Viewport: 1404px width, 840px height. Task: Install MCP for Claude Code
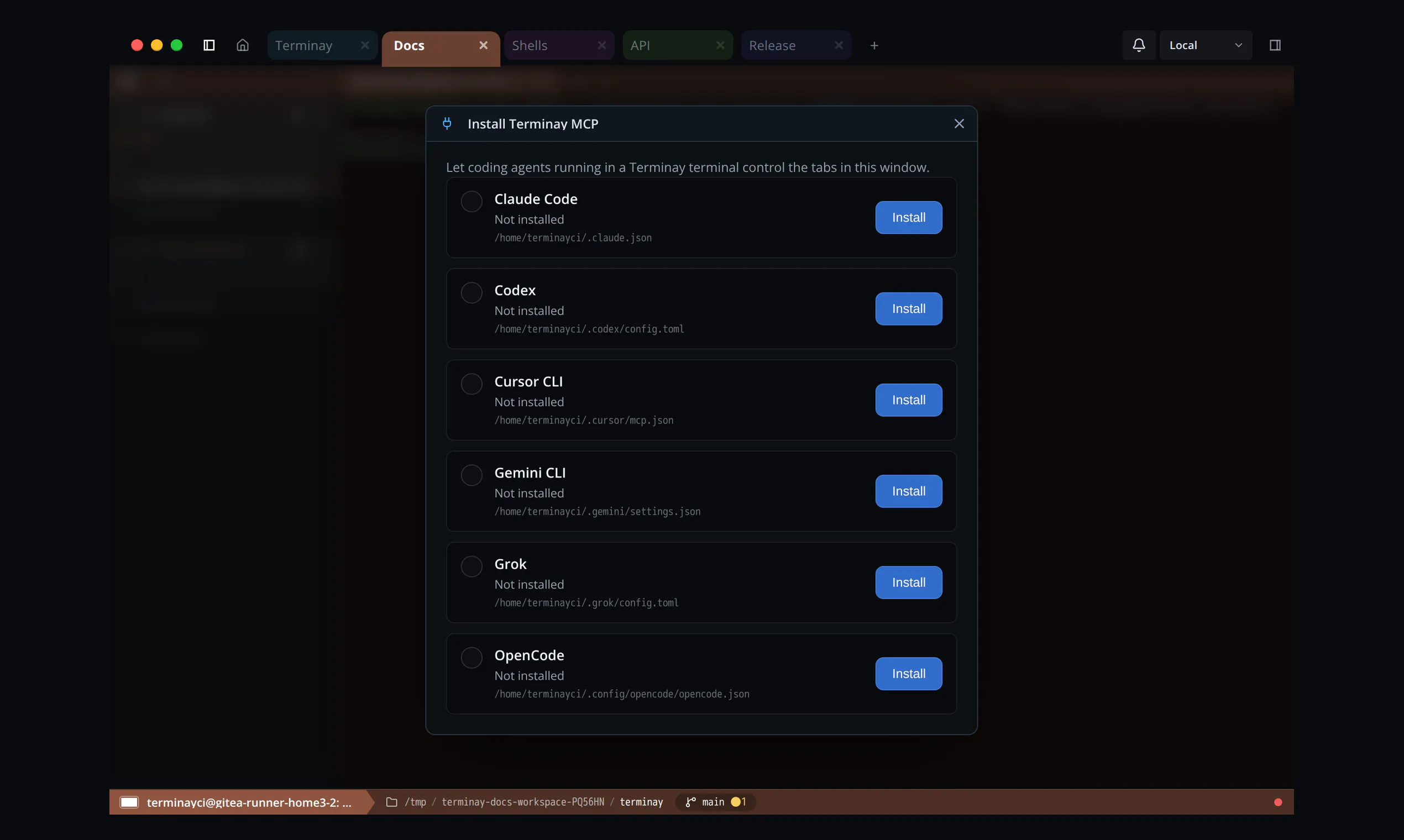pos(909,217)
